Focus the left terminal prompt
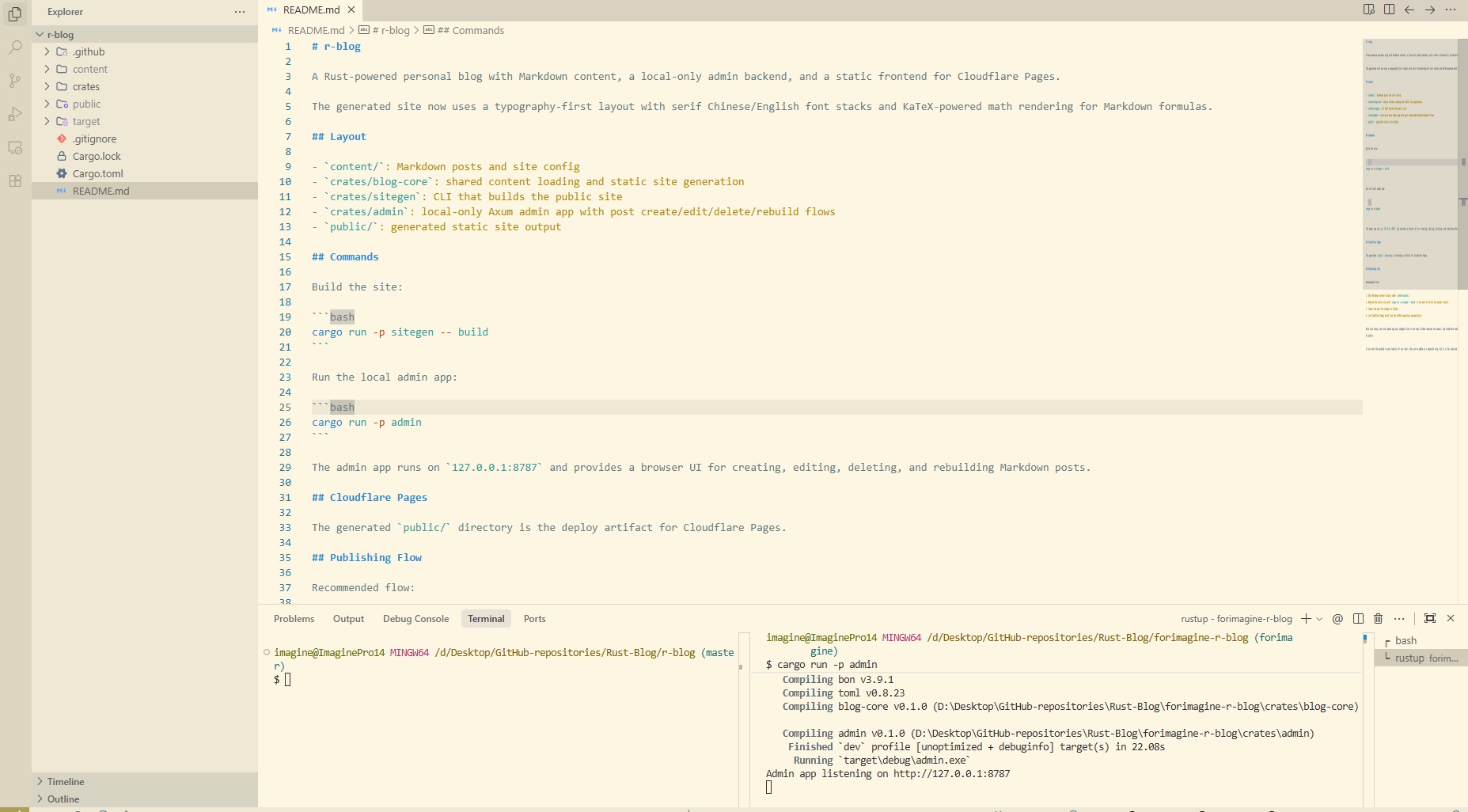This screenshot has height=812, width=1468. click(x=287, y=680)
